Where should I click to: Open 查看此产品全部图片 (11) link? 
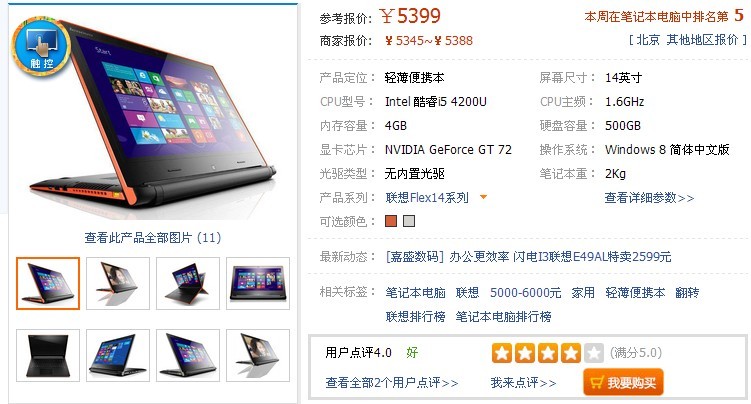coord(153,237)
